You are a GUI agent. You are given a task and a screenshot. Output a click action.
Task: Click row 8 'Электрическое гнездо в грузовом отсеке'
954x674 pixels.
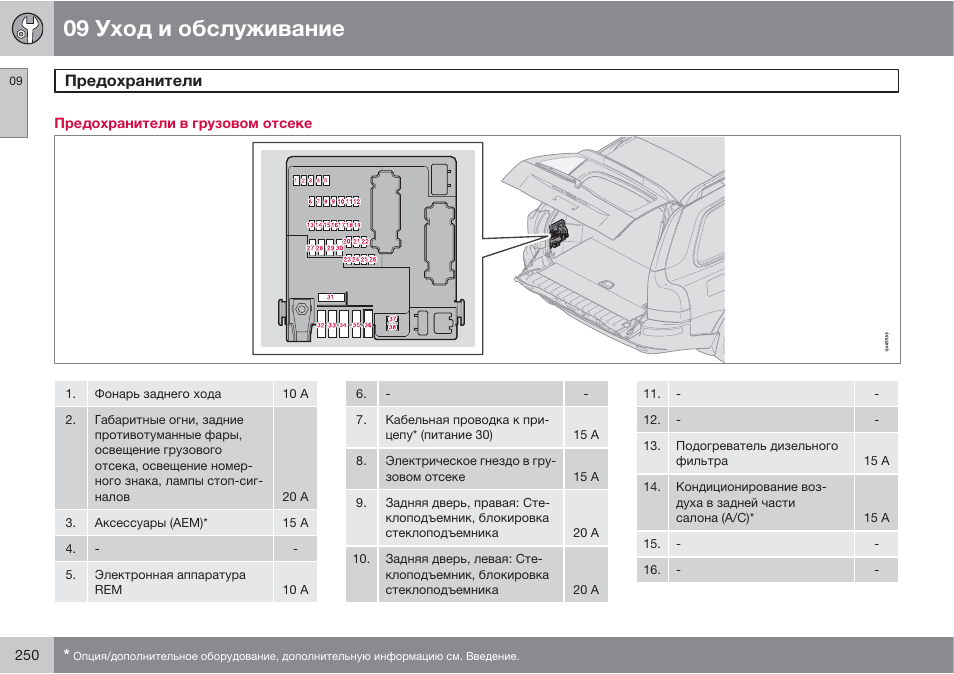click(476, 469)
